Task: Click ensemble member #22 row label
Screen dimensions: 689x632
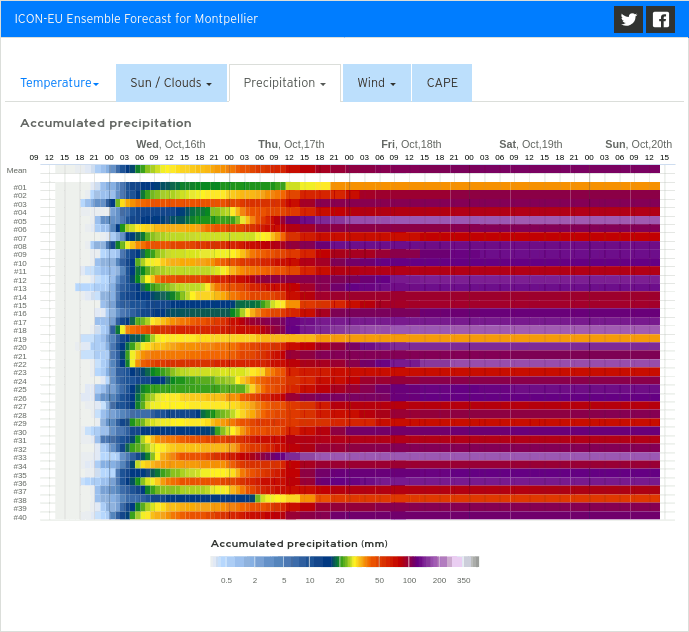Action: coord(20,364)
